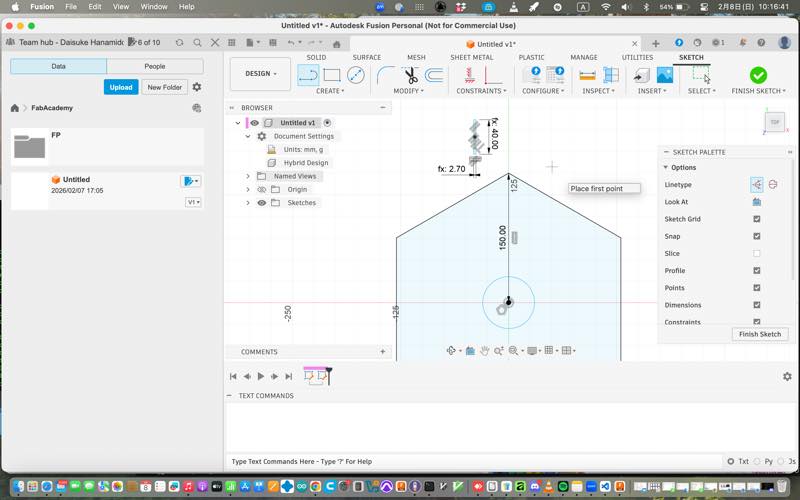Select the Rectangle sketch tool
The height and width of the screenshot is (500, 800).
tap(332, 75)
